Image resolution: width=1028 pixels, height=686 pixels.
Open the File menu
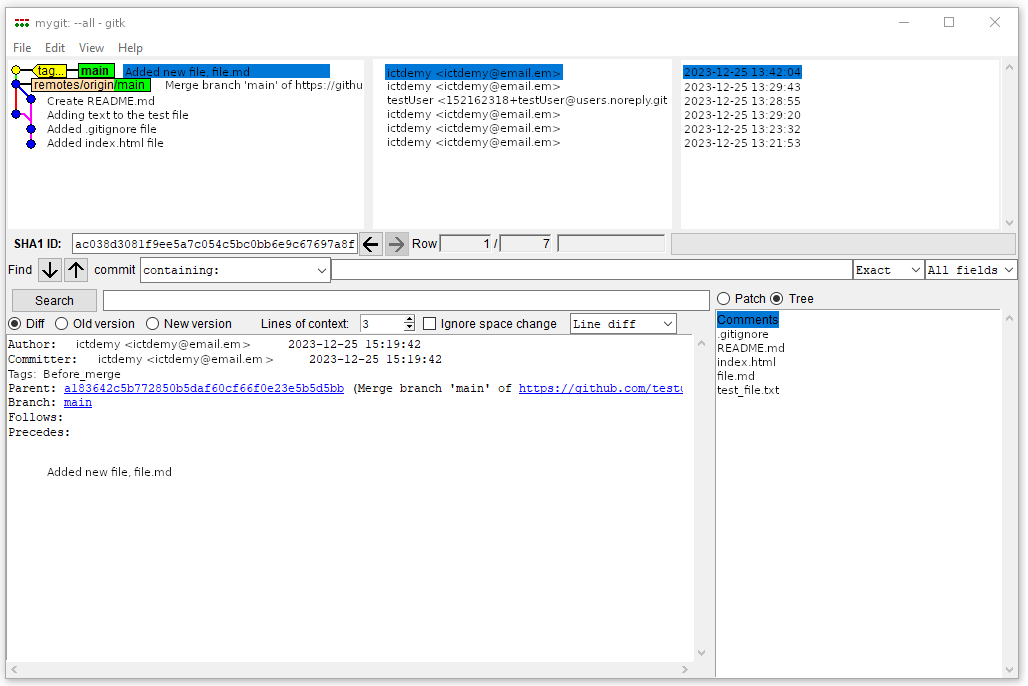[x=22, y=48]
